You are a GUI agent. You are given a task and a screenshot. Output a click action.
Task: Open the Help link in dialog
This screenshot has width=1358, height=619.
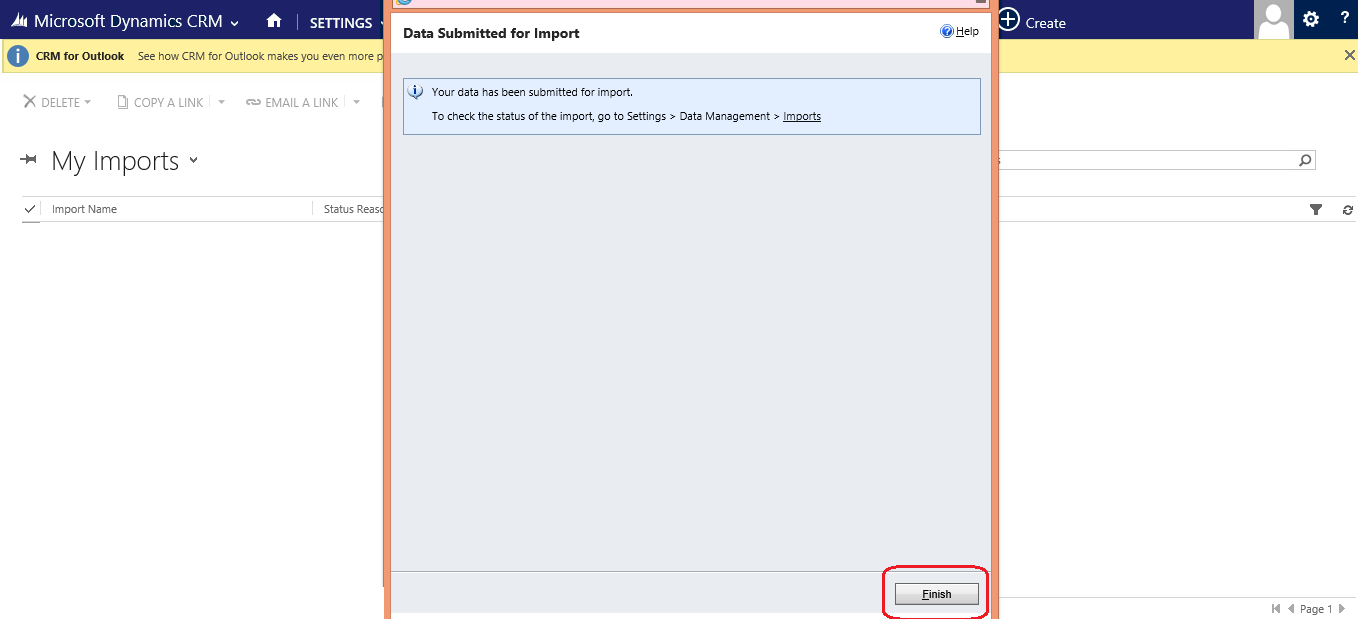(x=960, y=31)
